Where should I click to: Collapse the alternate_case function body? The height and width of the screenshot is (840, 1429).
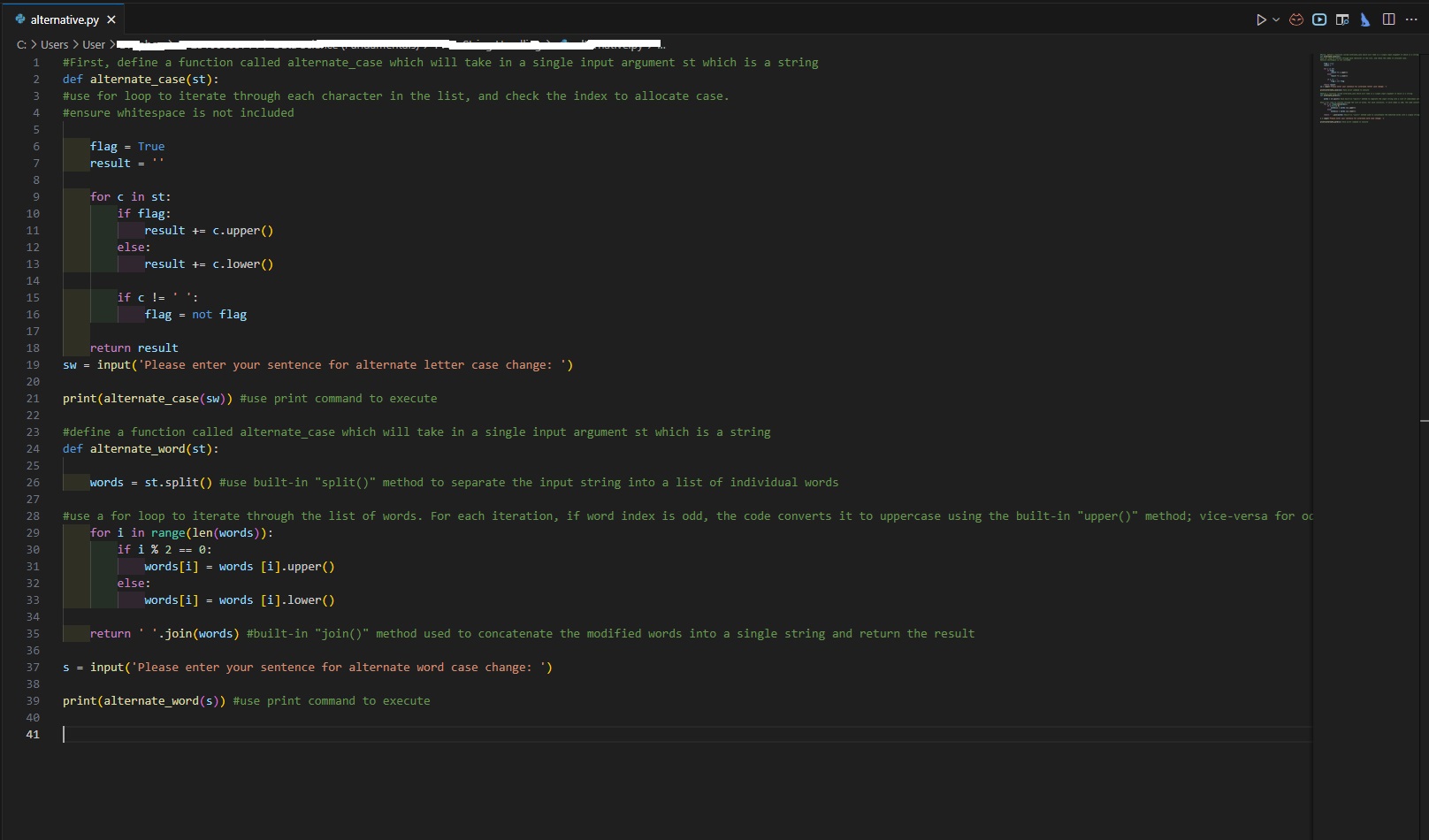[50, 79]
